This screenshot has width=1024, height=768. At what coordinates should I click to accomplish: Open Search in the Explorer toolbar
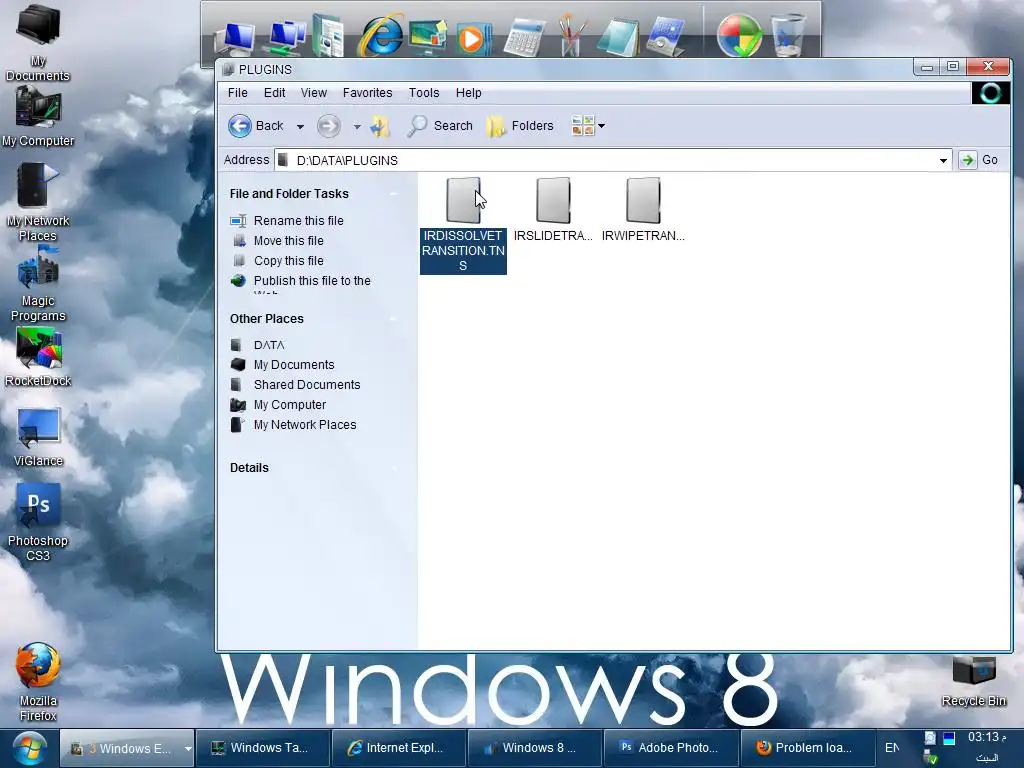(440, 125)
